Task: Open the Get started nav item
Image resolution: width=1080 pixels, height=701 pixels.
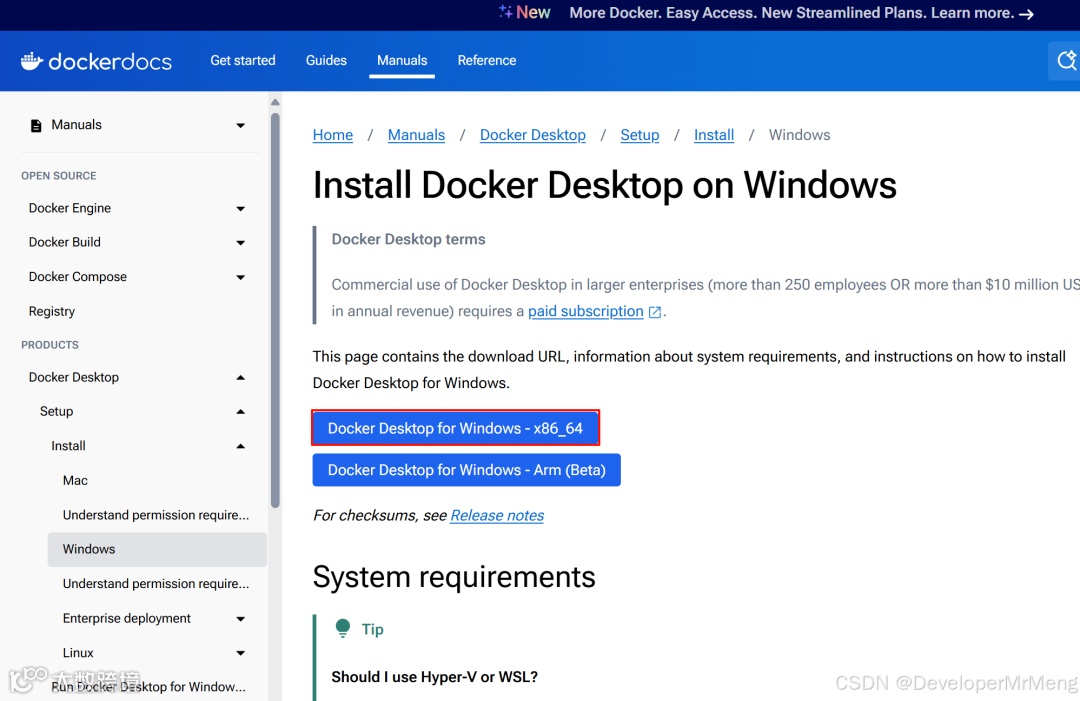Action: pos(242,61)
